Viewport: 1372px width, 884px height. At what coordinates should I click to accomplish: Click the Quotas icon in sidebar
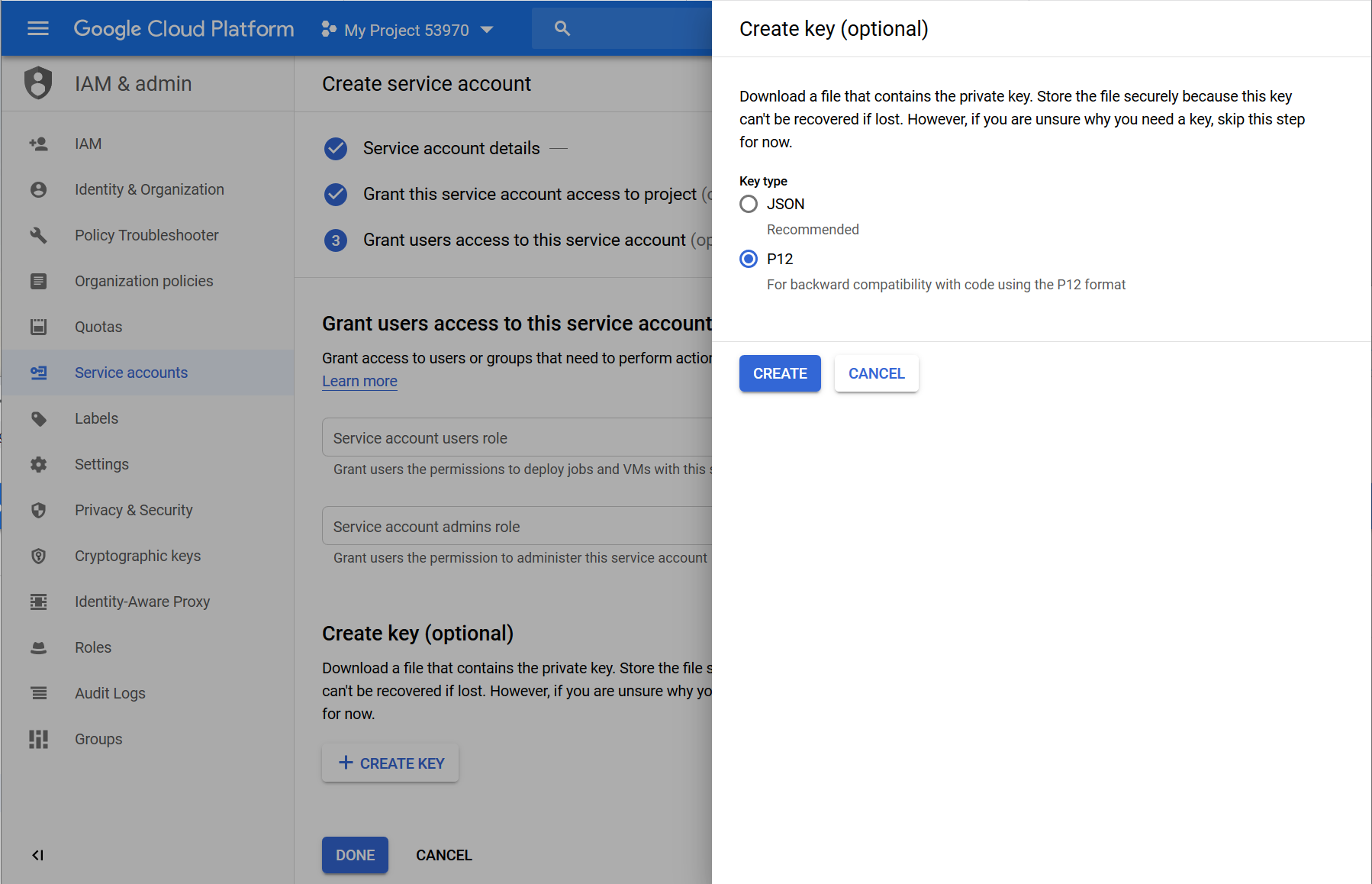point(38,327)
